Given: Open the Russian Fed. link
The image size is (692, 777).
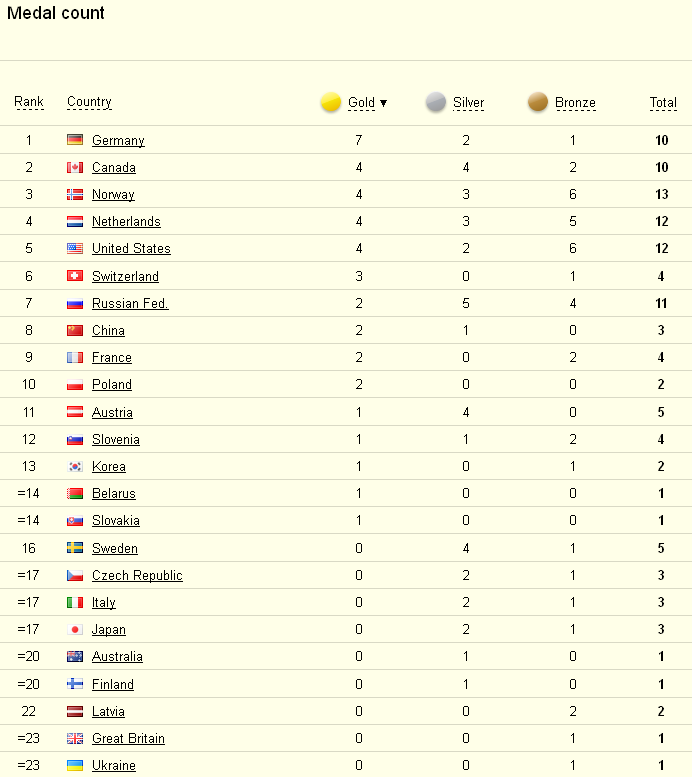Looking at the screenshot, I should pos(130,303).
